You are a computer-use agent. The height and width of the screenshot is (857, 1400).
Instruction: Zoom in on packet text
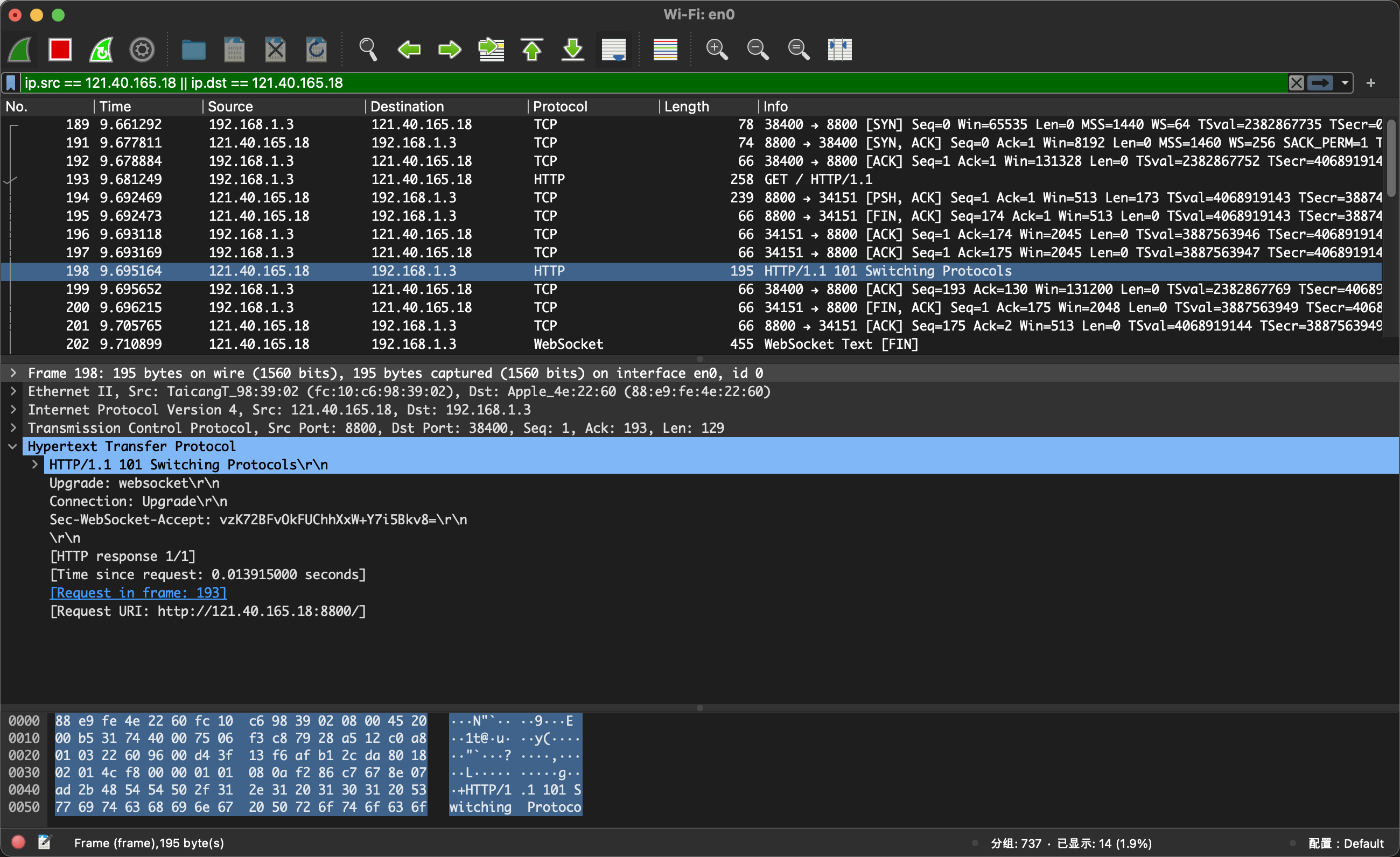tap(717, 50)
